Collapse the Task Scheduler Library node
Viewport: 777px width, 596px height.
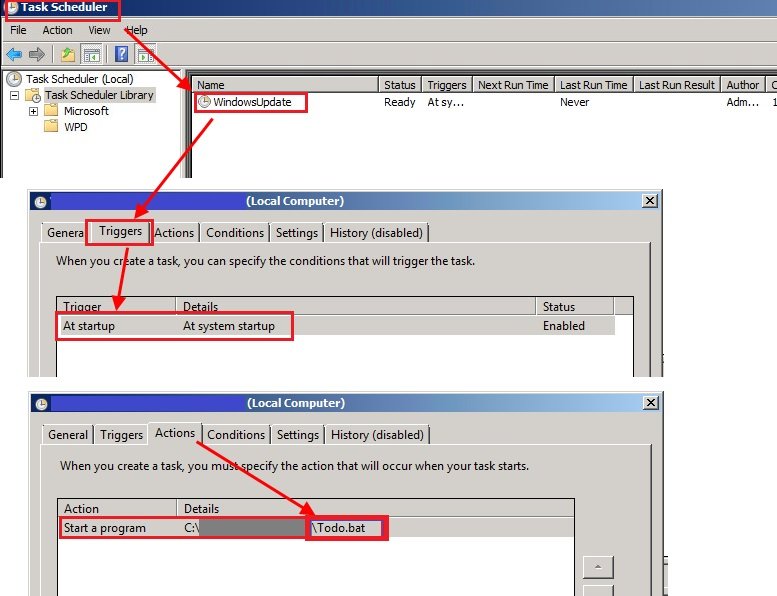tap(15, 95)
